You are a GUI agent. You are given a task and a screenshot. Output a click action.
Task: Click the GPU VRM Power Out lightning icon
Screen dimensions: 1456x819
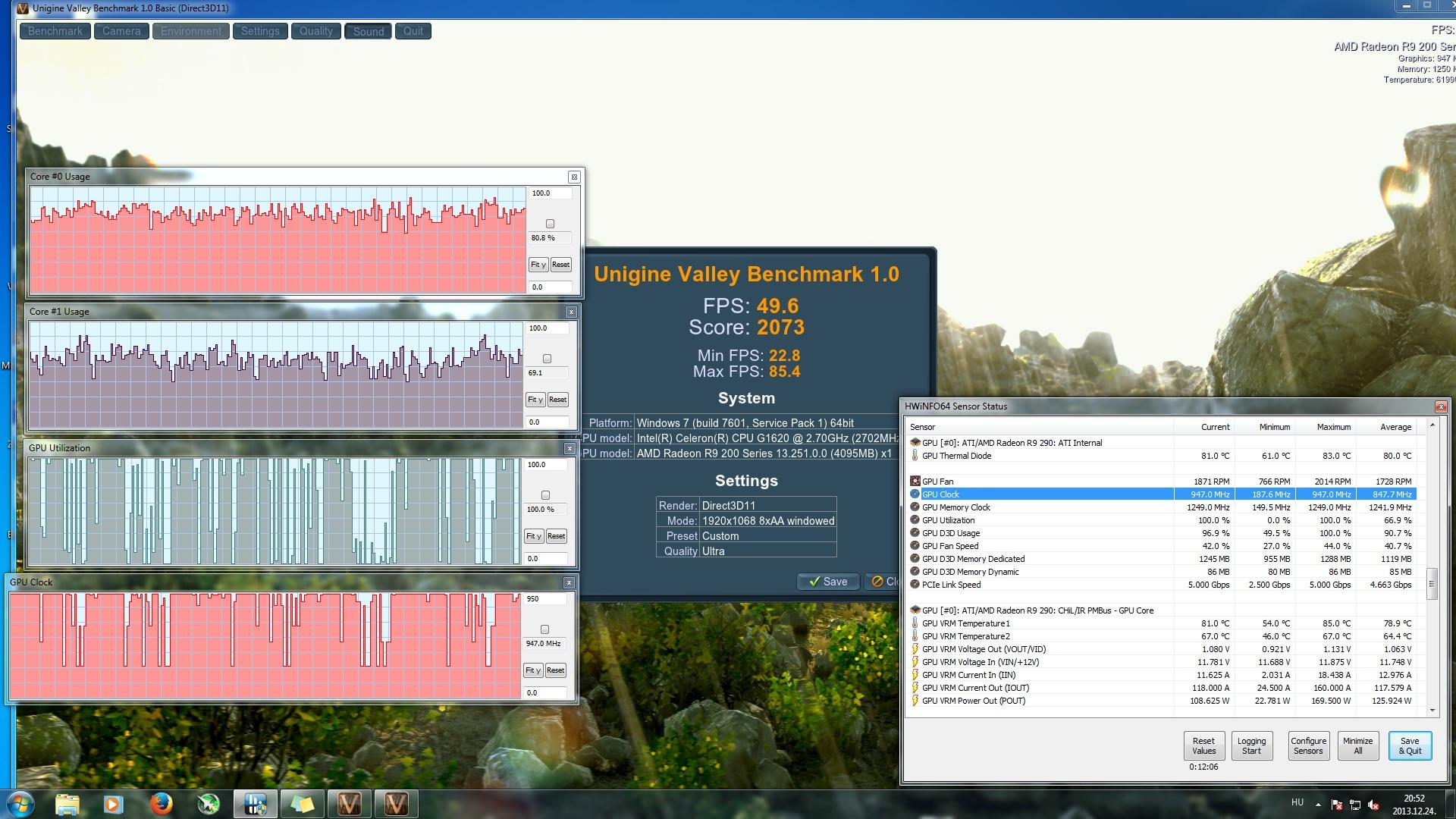[915, 701]
